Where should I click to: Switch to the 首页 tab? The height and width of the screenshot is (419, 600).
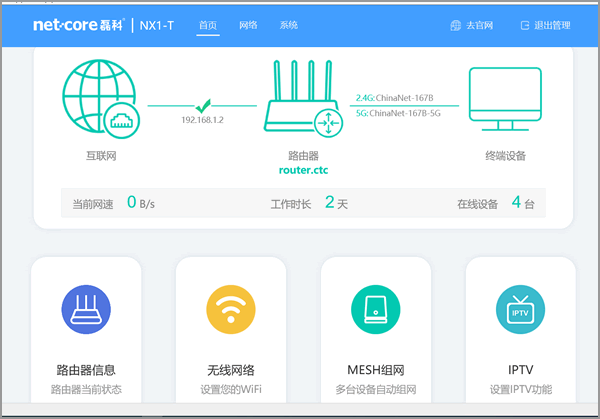click(x=208, y=24)
